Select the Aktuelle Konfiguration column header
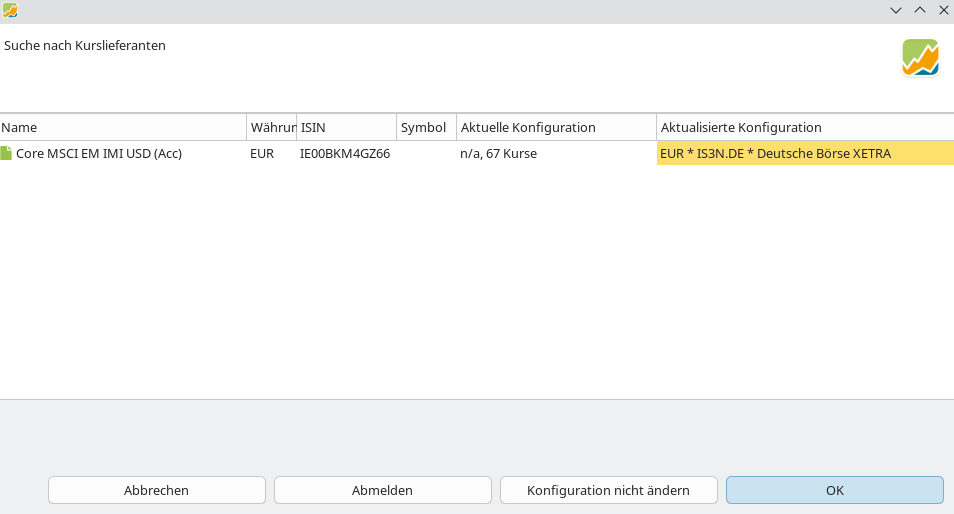Image resolution: width=954 pixels, height=514 pixels. click(x=555, y=127)
